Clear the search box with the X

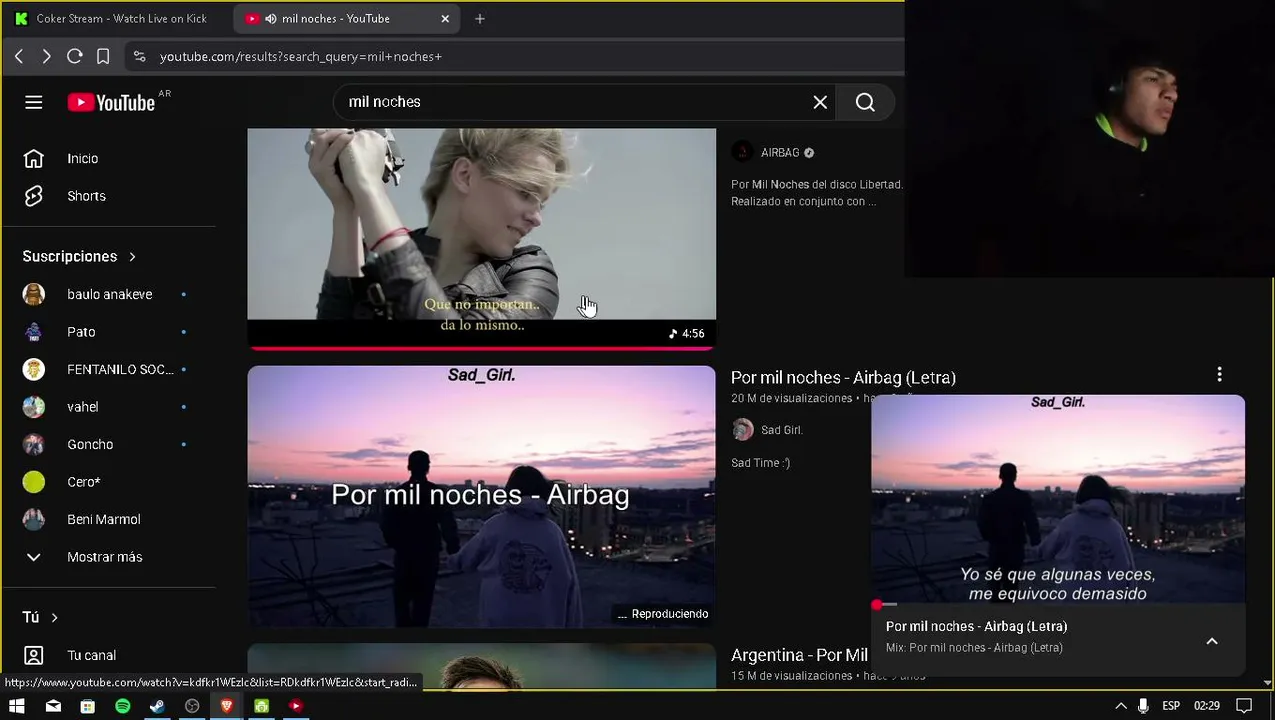(x=820, y=102)
